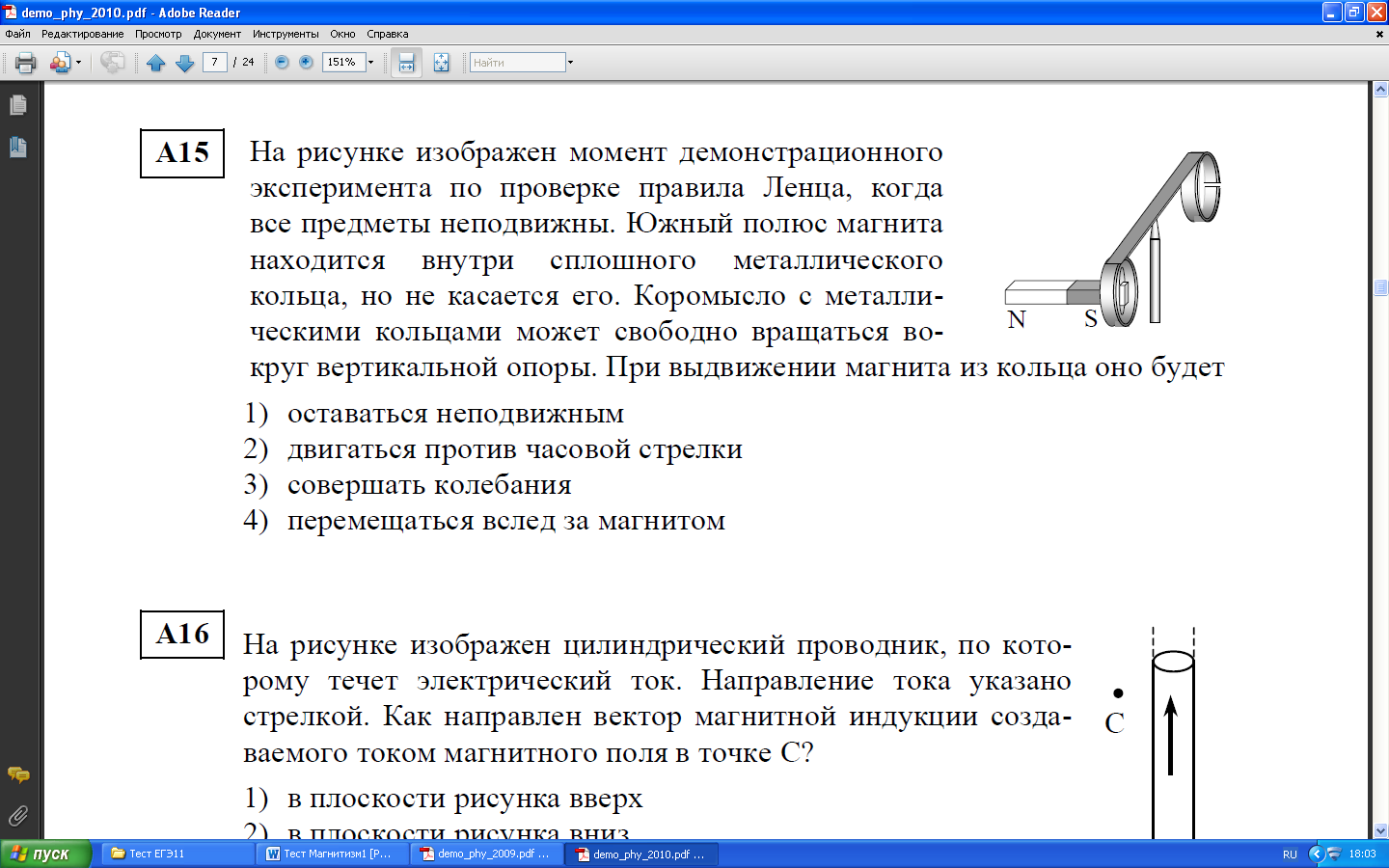Open the Справка menu
Image resolution: width=1389 pixels, height=868 pixels.
388,34
